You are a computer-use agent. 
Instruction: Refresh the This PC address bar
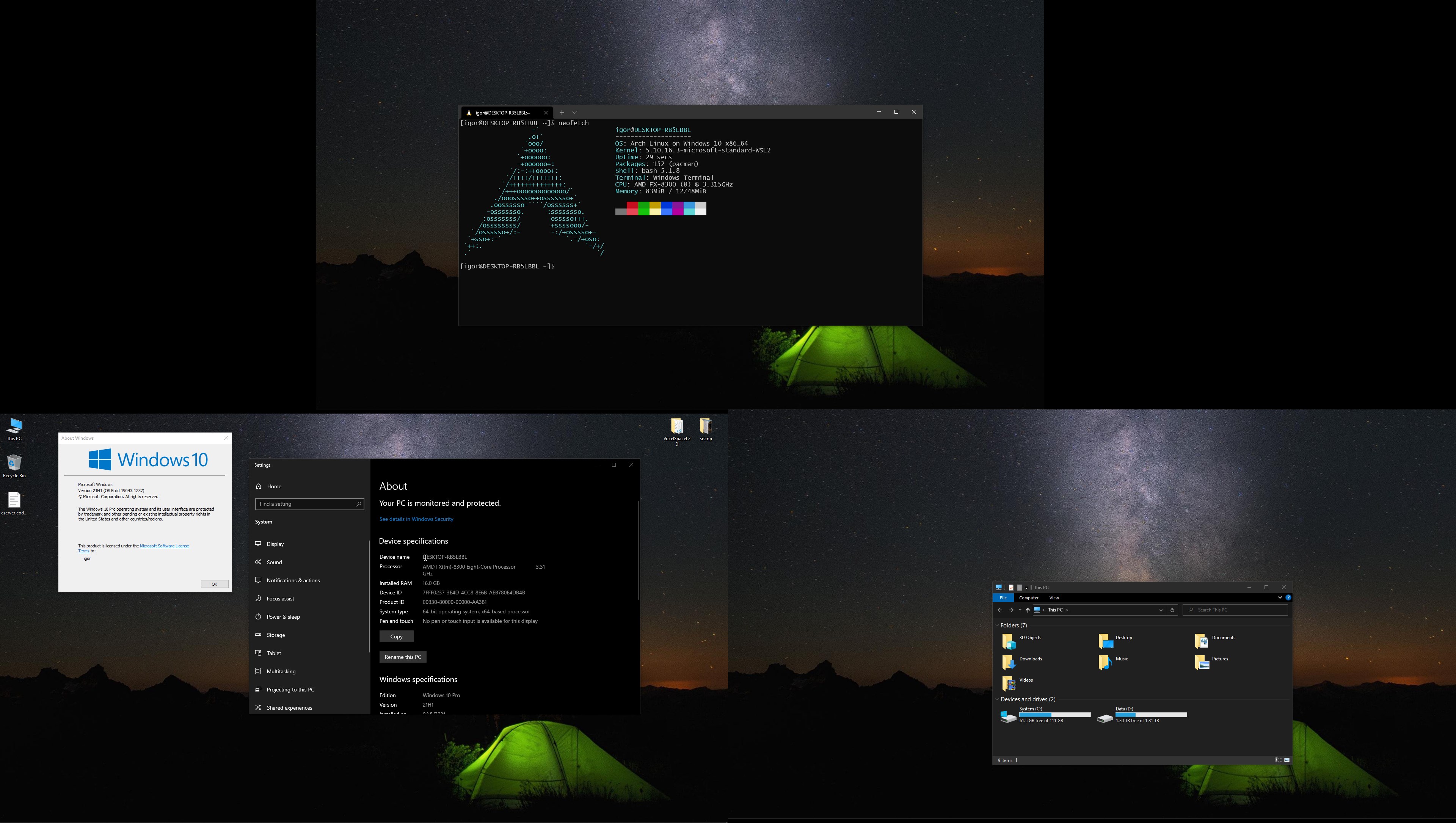coord(1172,610)
